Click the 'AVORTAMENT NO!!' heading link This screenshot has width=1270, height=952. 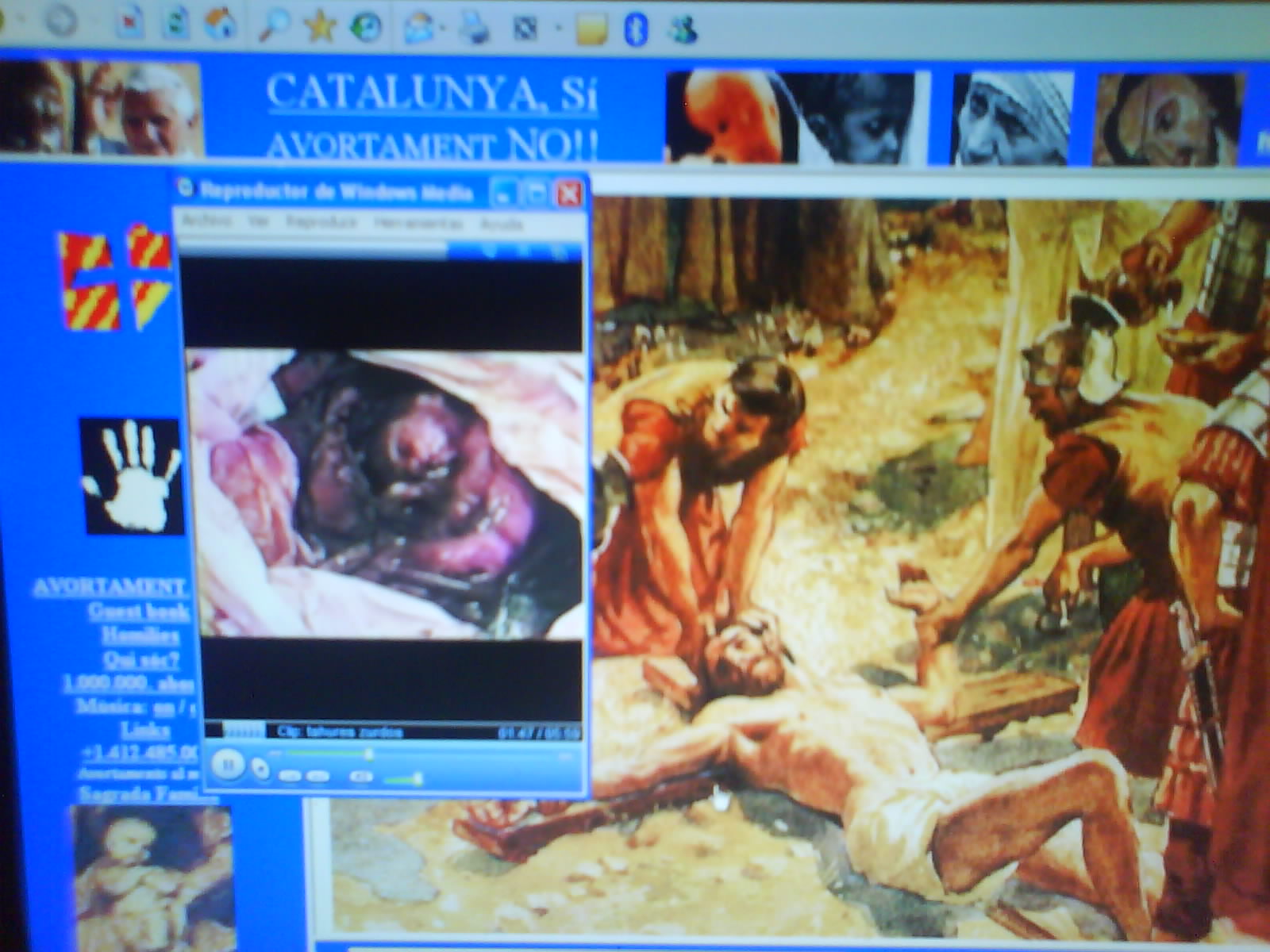tap(432, 144)
